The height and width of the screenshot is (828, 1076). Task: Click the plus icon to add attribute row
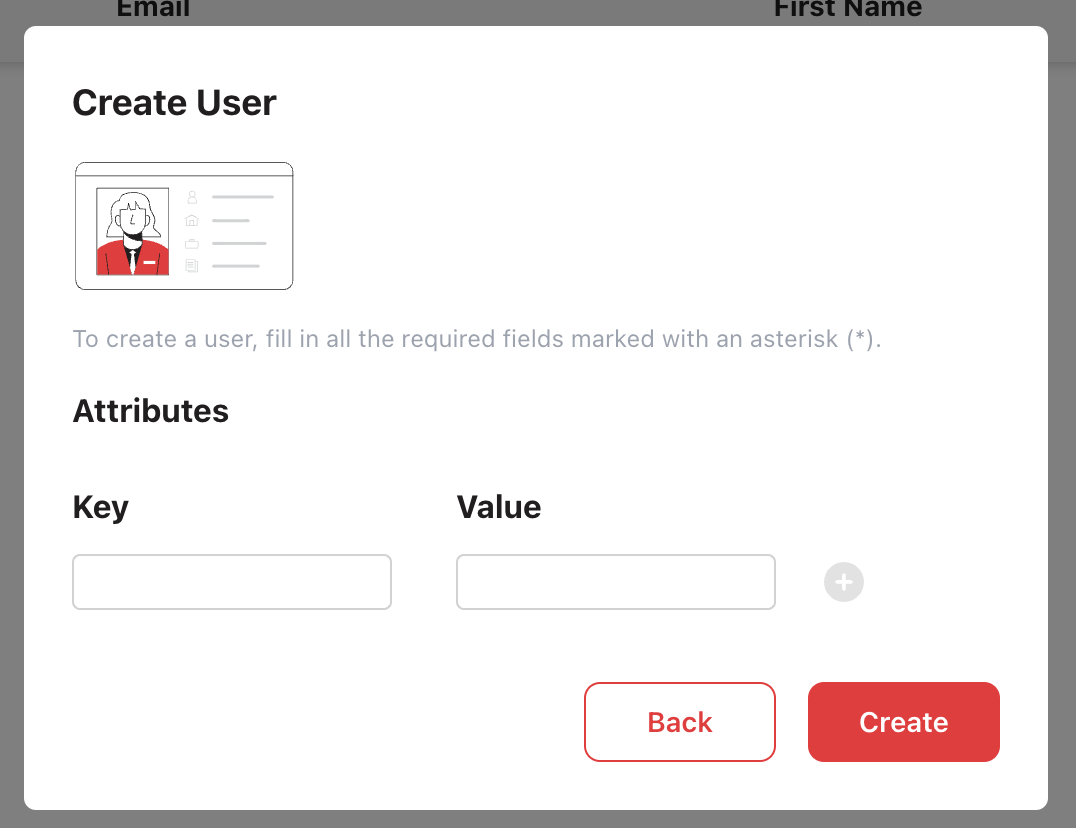pos(843,582)
